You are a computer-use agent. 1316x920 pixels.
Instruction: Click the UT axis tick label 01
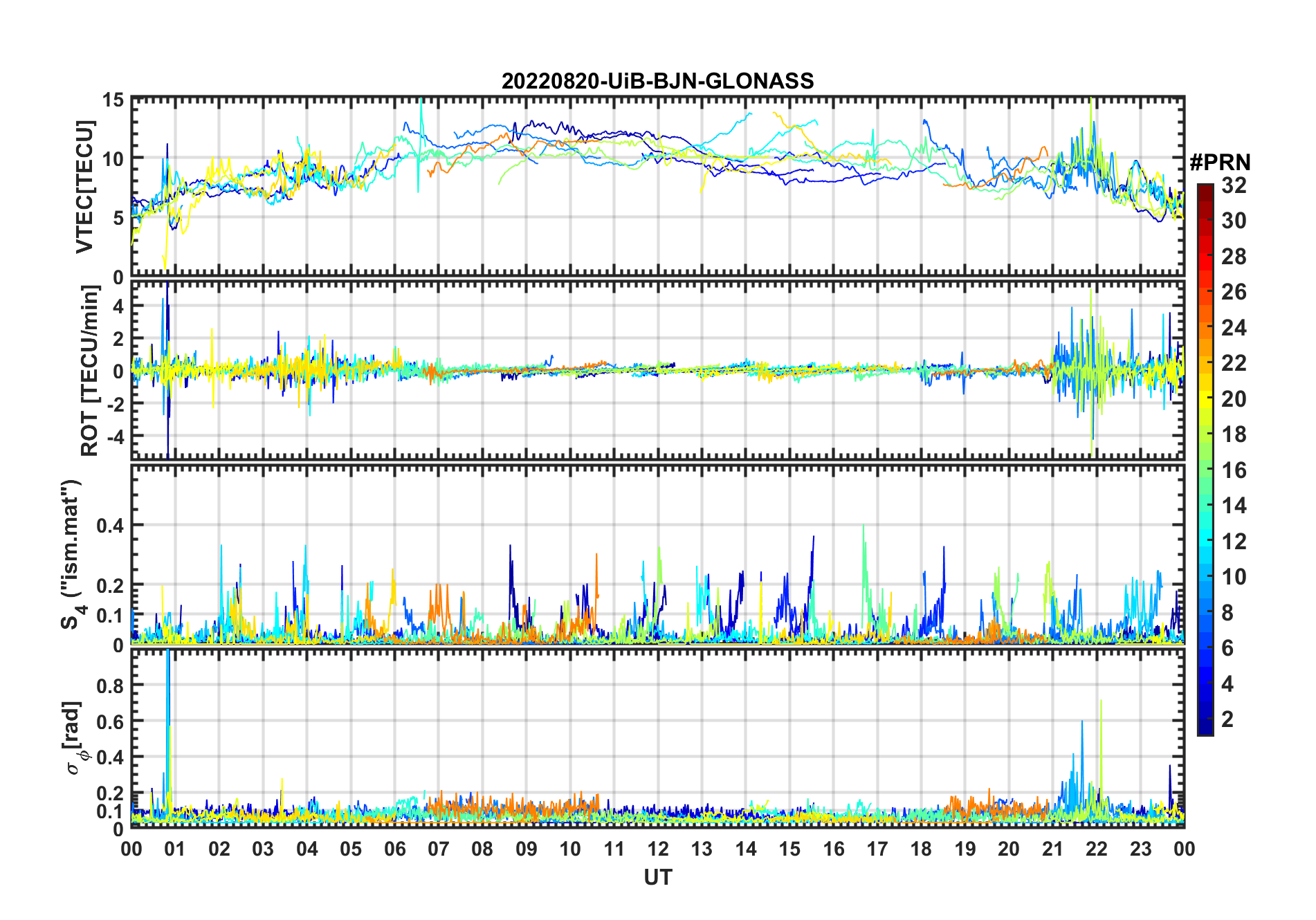175,849
